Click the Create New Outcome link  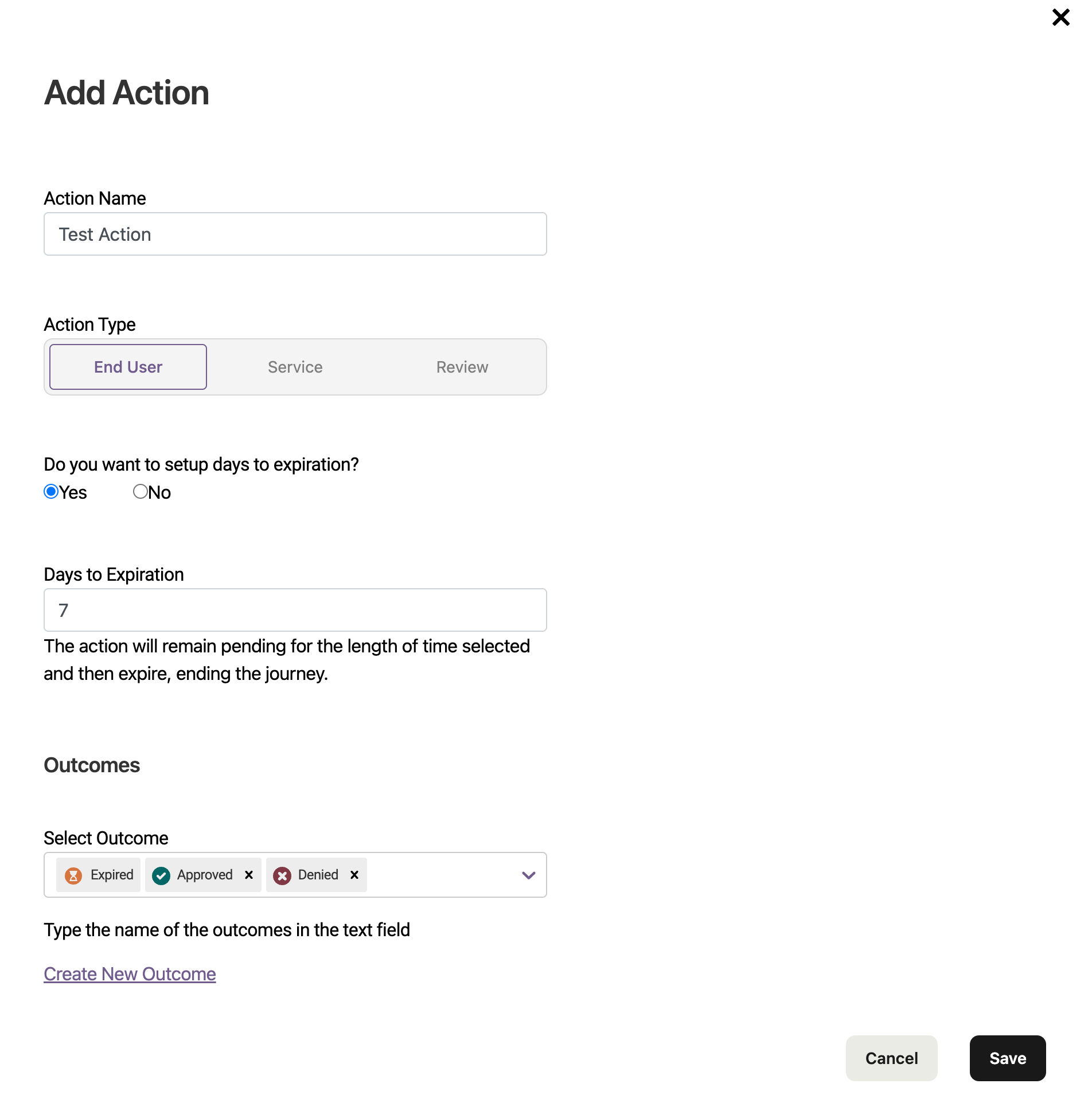click(129, 973)
